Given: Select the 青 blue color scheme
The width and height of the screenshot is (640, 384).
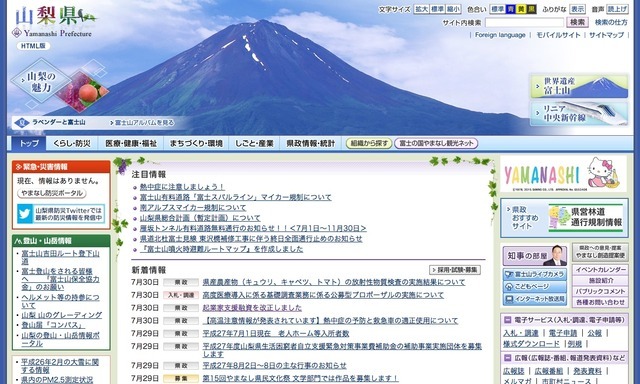Looking at the screenshot, I should coord(511,9).
